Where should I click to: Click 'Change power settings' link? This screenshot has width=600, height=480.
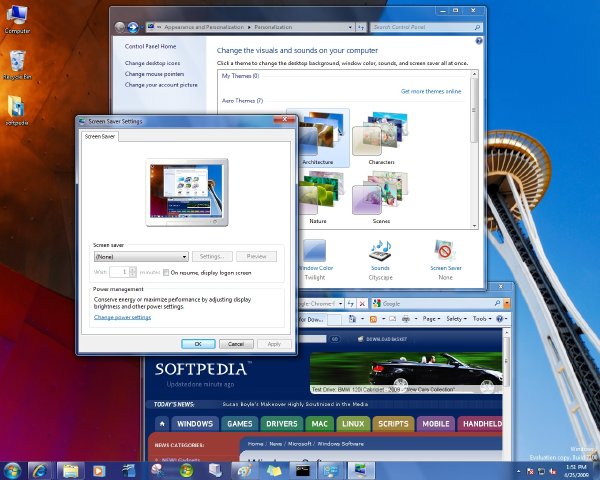[x=122, y=317]
